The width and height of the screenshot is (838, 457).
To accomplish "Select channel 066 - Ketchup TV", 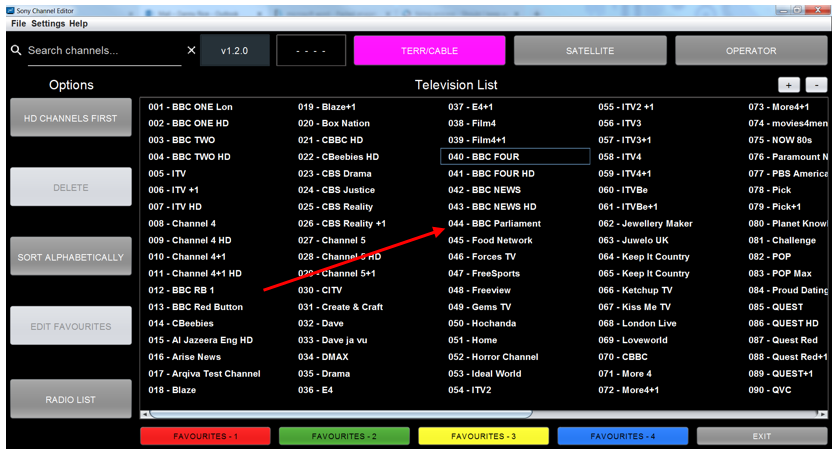I will [x=635, y=290].
